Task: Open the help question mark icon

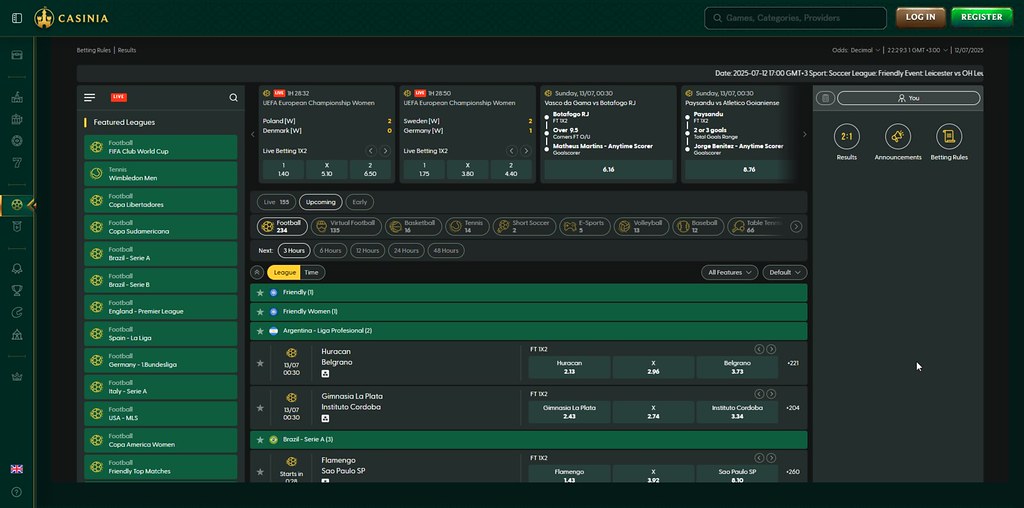Action: [17, 492]
